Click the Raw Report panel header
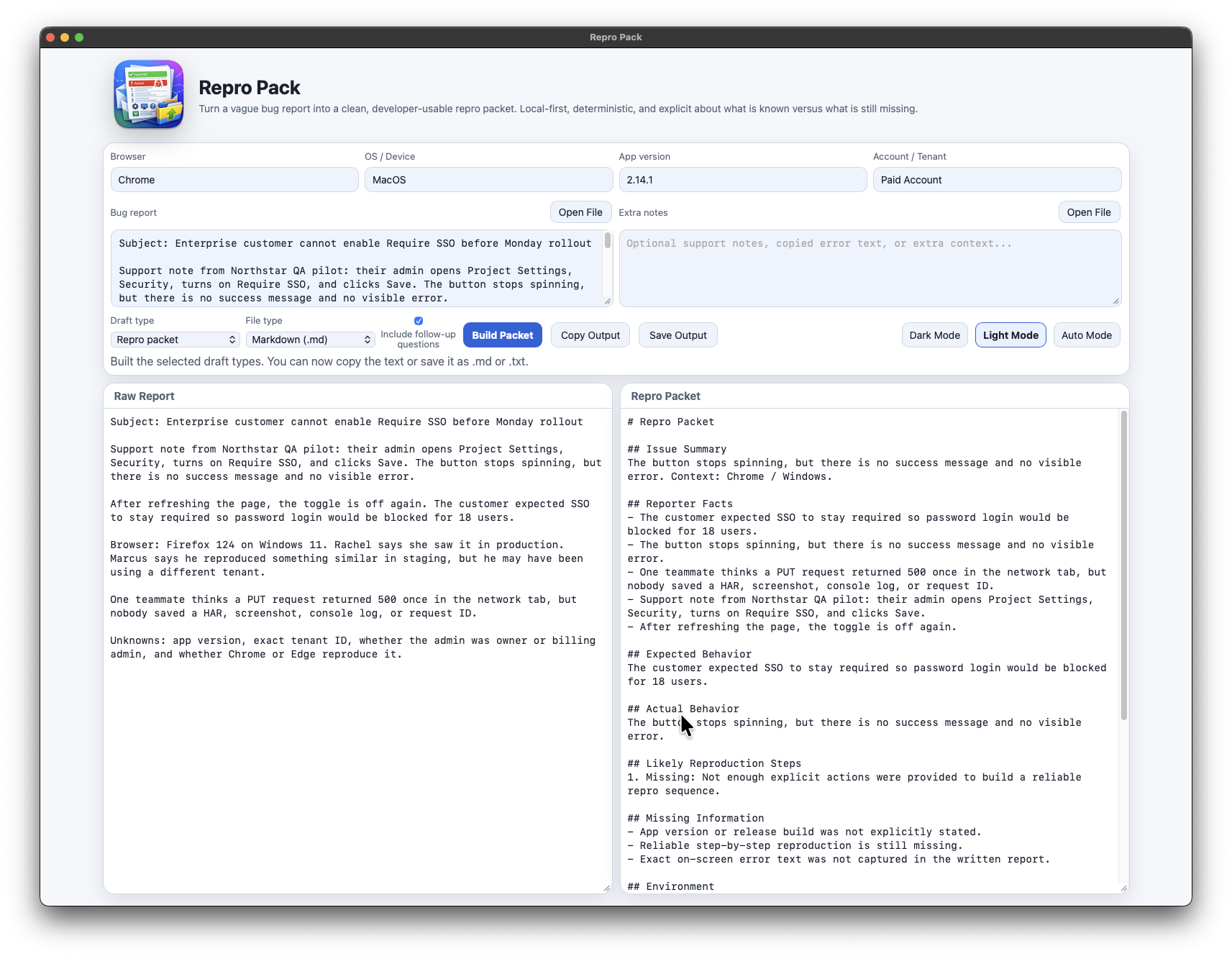1232x959 pixels. 357,396
